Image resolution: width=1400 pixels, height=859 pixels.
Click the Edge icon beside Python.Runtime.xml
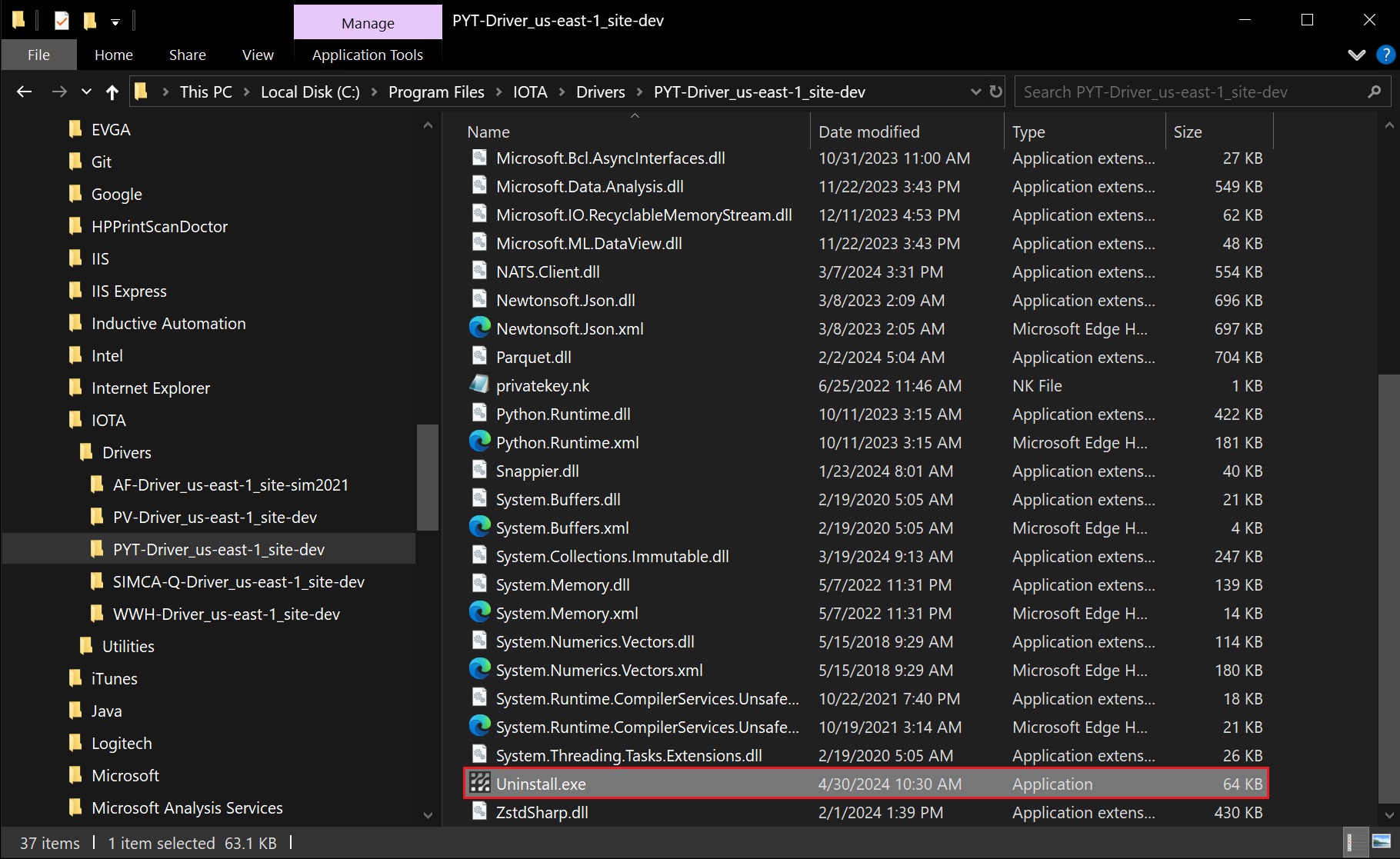click(480, 441)
